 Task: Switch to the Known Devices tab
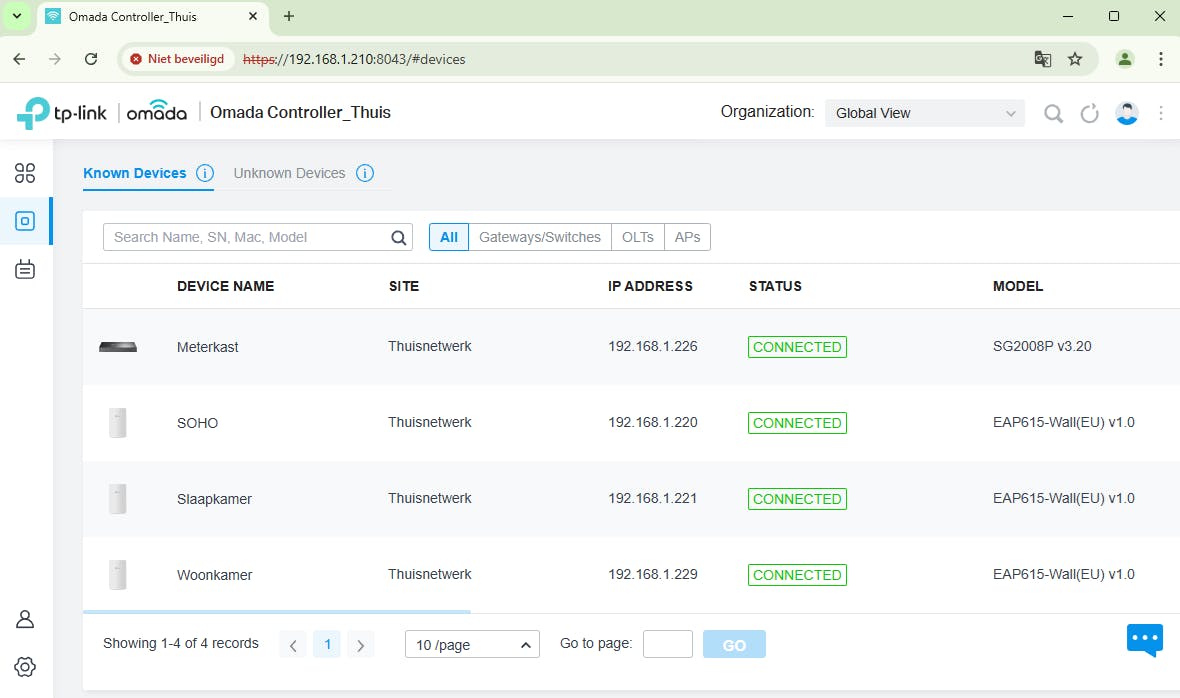(135, 173)
